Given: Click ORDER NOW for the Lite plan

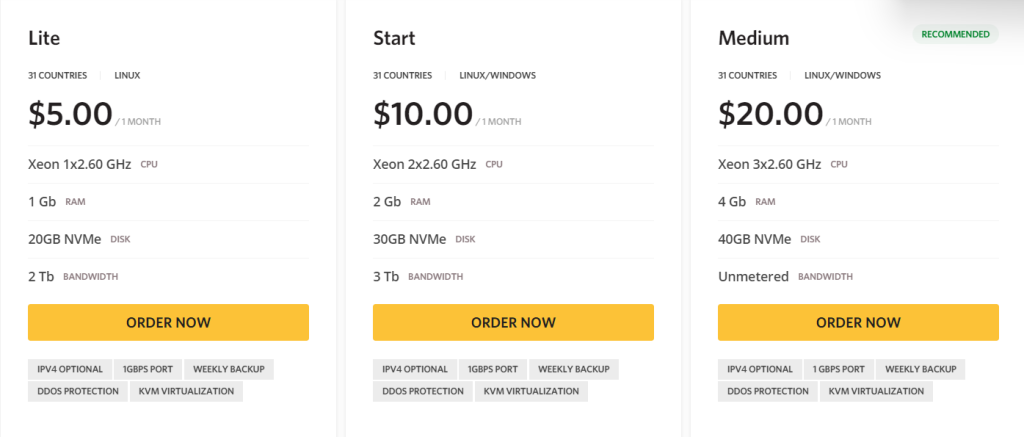Looking at the screenshot, I should click(168, 322).
